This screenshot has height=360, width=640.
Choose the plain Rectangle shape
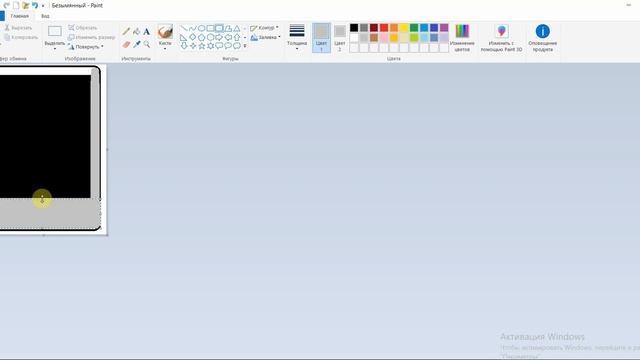point(210,28)
